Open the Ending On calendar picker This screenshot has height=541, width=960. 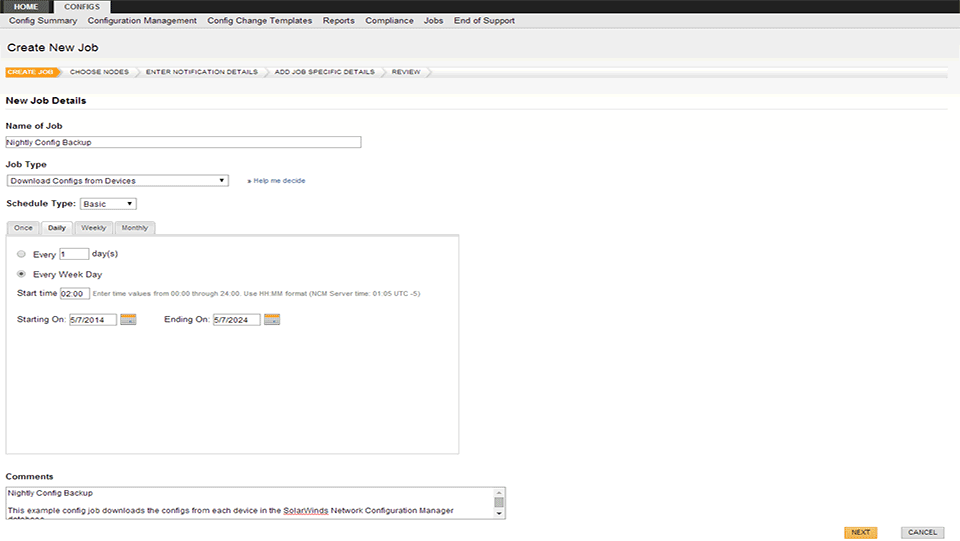(272, 320)
